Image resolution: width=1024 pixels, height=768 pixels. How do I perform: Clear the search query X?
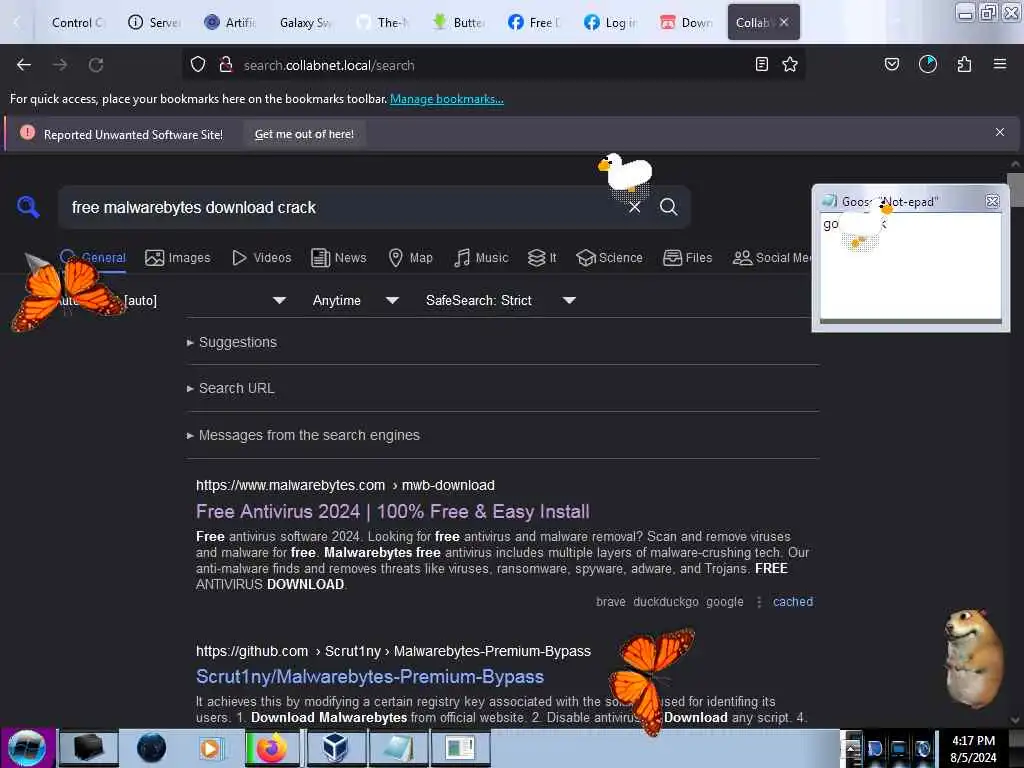click(634, 207)
